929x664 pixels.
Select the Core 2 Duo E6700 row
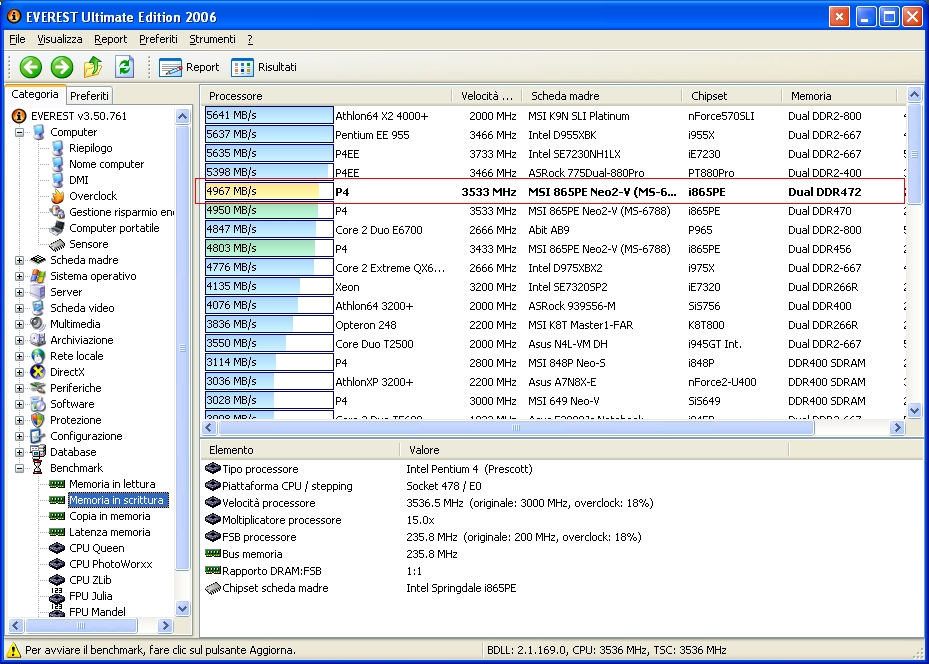tap(554, 230)
